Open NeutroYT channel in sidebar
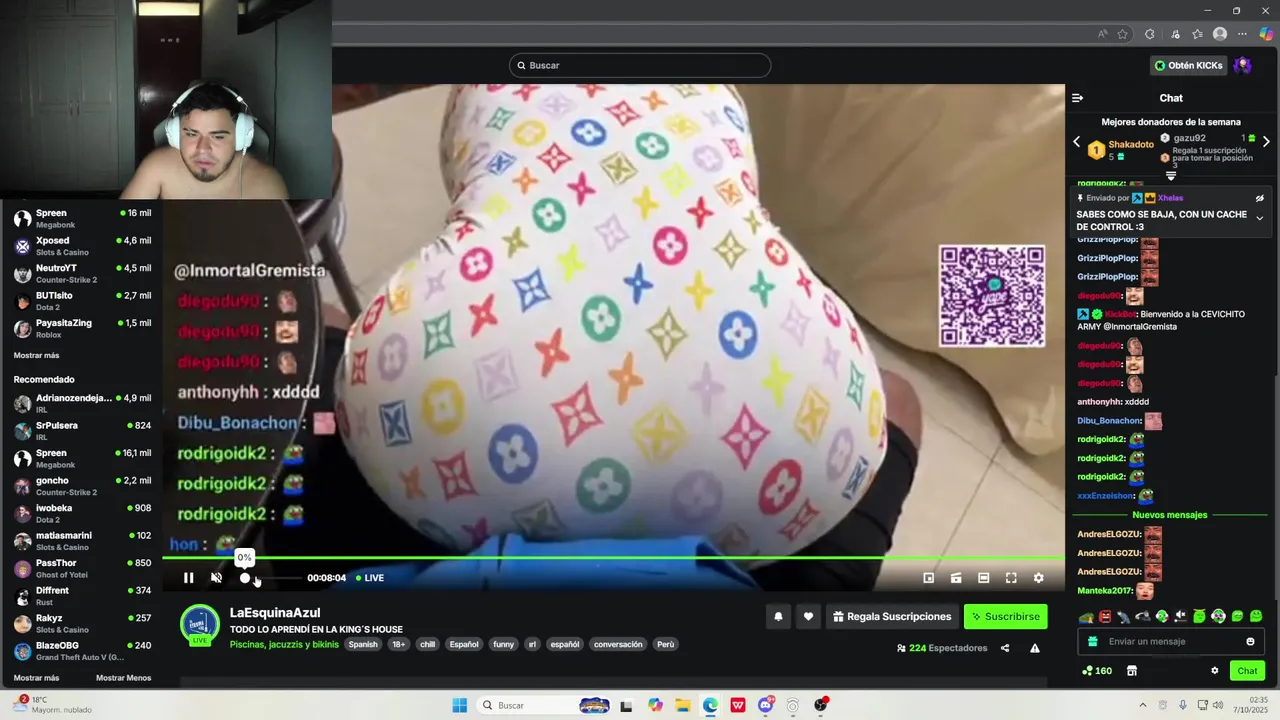1280x720 pixels. click(82, 273)
